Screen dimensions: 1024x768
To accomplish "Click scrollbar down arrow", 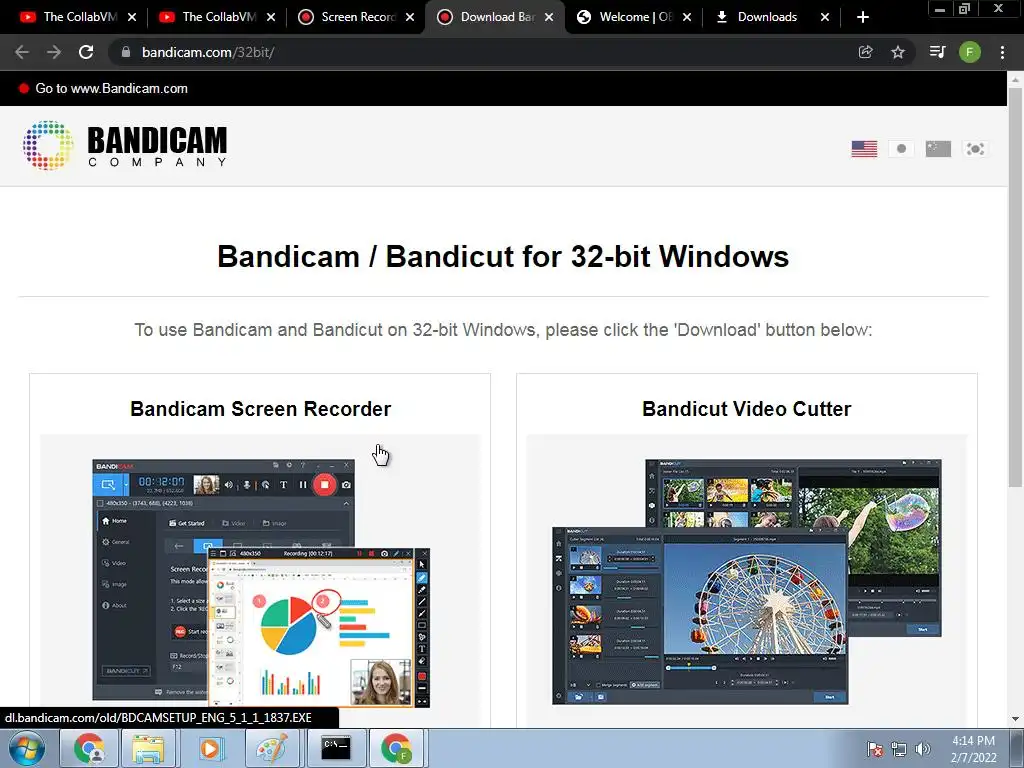I will pyautogui.click(x=1015, y=719).
